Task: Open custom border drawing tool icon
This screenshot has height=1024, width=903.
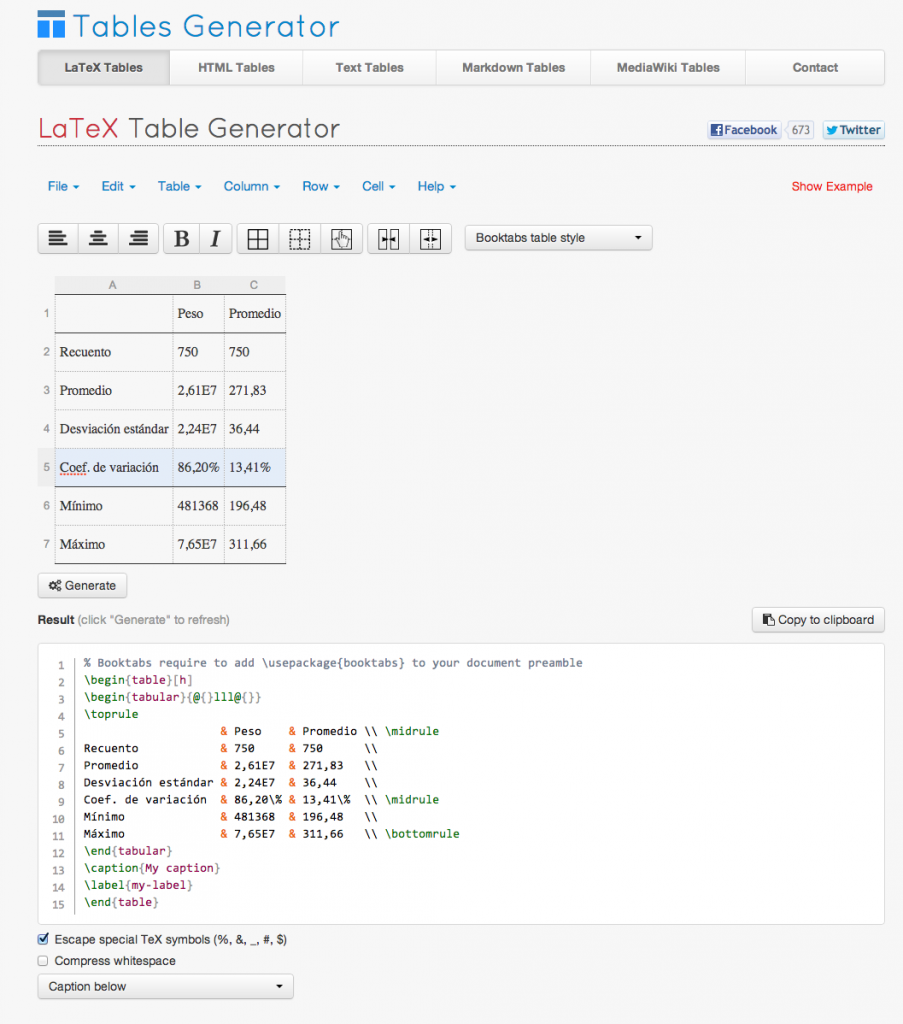Action: tap(341, 238)
